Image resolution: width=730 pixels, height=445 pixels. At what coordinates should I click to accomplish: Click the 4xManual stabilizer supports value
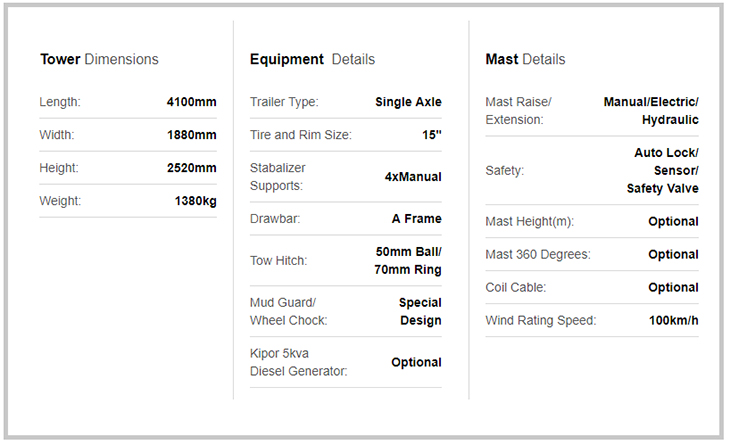pos(413,177)
